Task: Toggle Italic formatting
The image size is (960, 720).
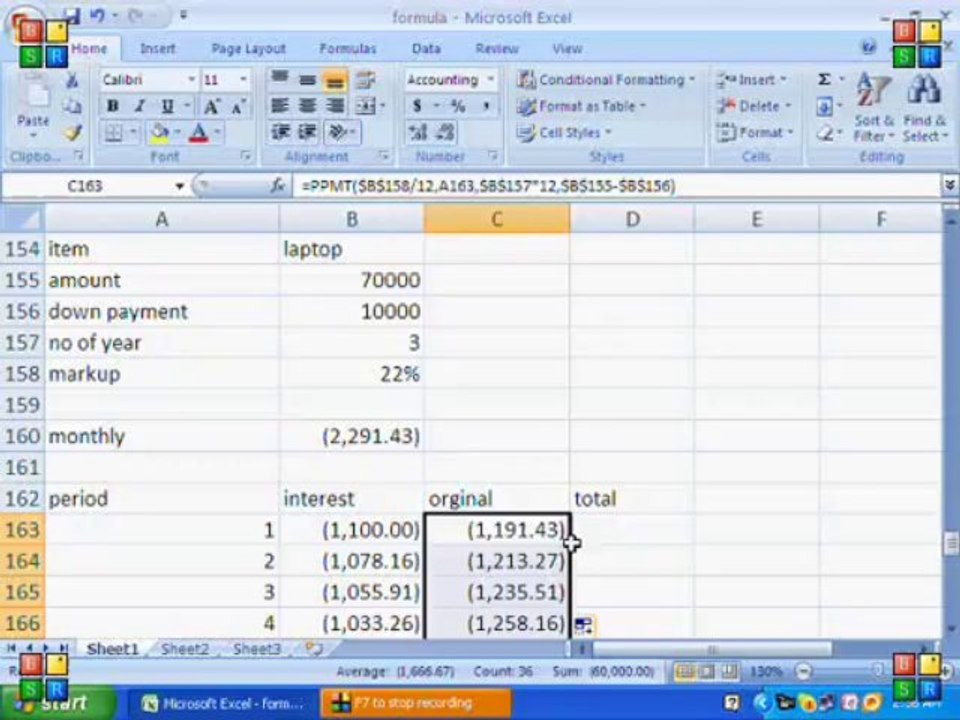Action: 140,106
